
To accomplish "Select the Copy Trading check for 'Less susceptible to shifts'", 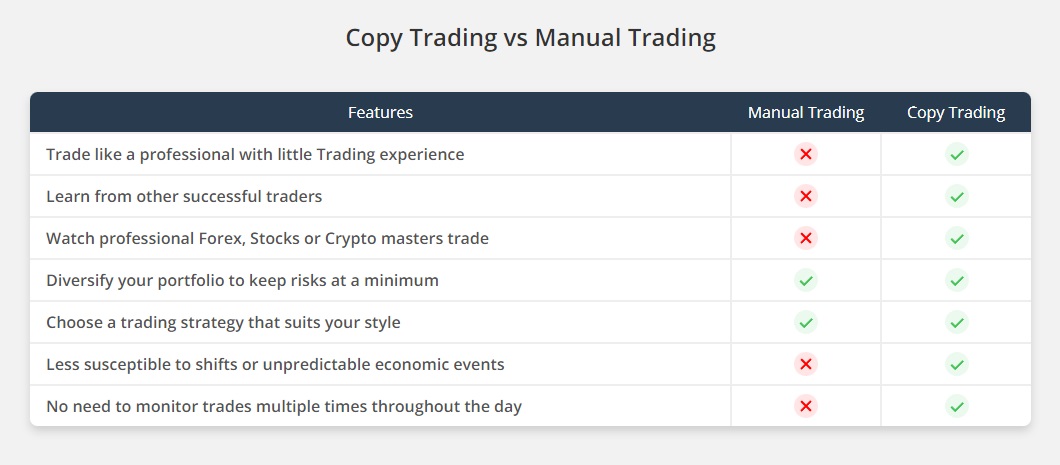I will pos(957,364).
